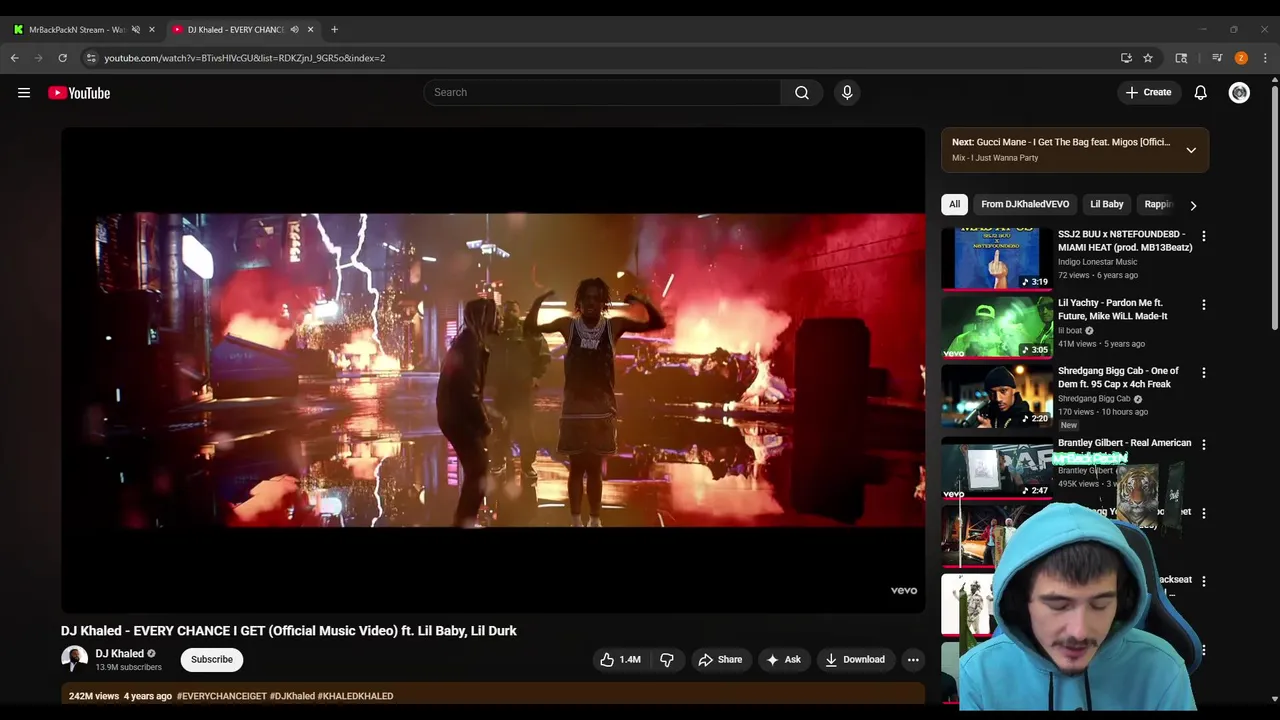Open the search tabs and windows icon
The height and width of the screenshot is (720, 1280).
(1181, 58)
